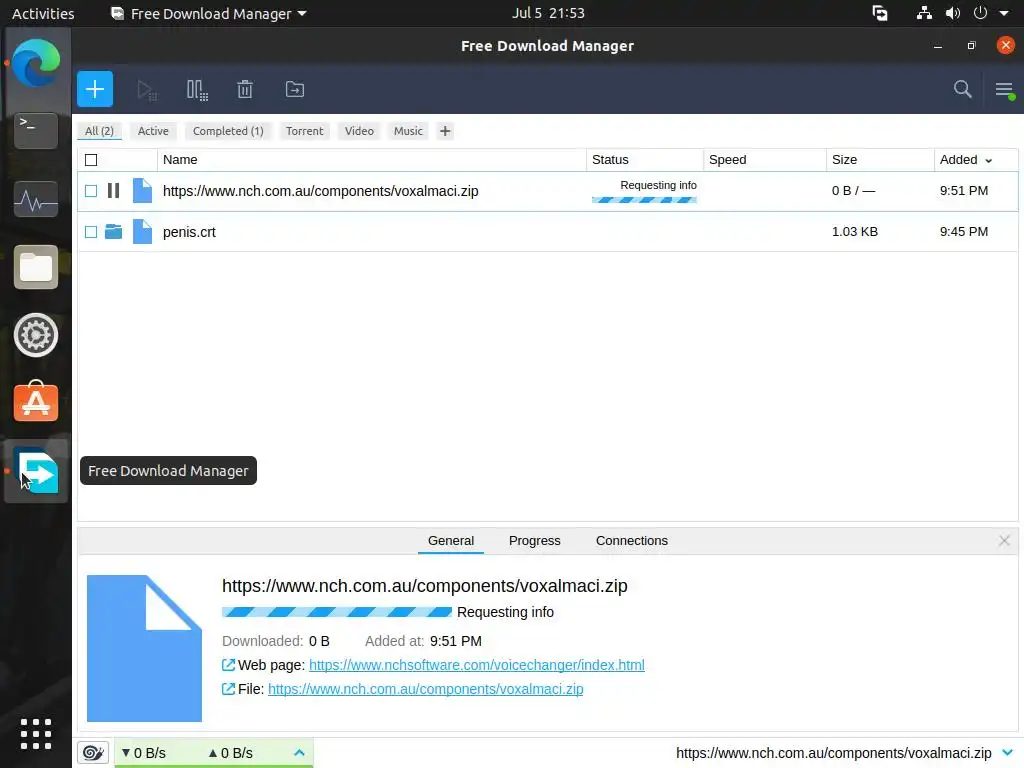Click the clock Jul 5 21:53
Screen dimensions: 1024x768
[549, 13]
